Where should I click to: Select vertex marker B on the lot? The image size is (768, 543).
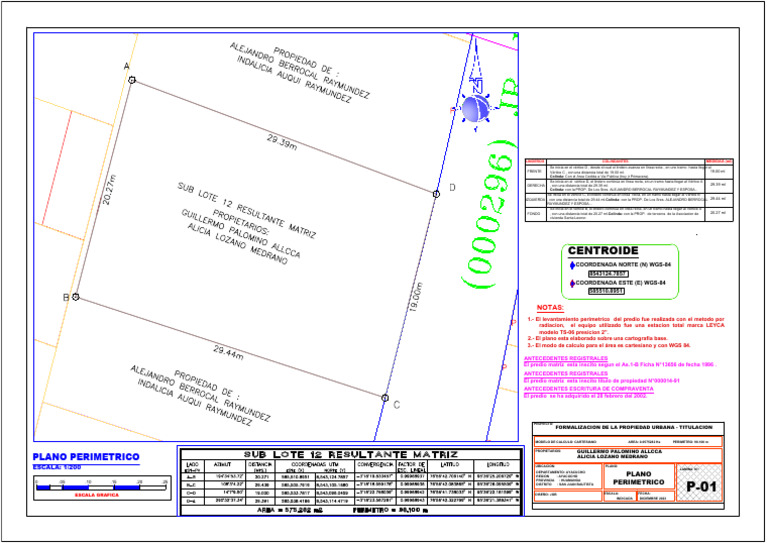[x=75, y=297]
